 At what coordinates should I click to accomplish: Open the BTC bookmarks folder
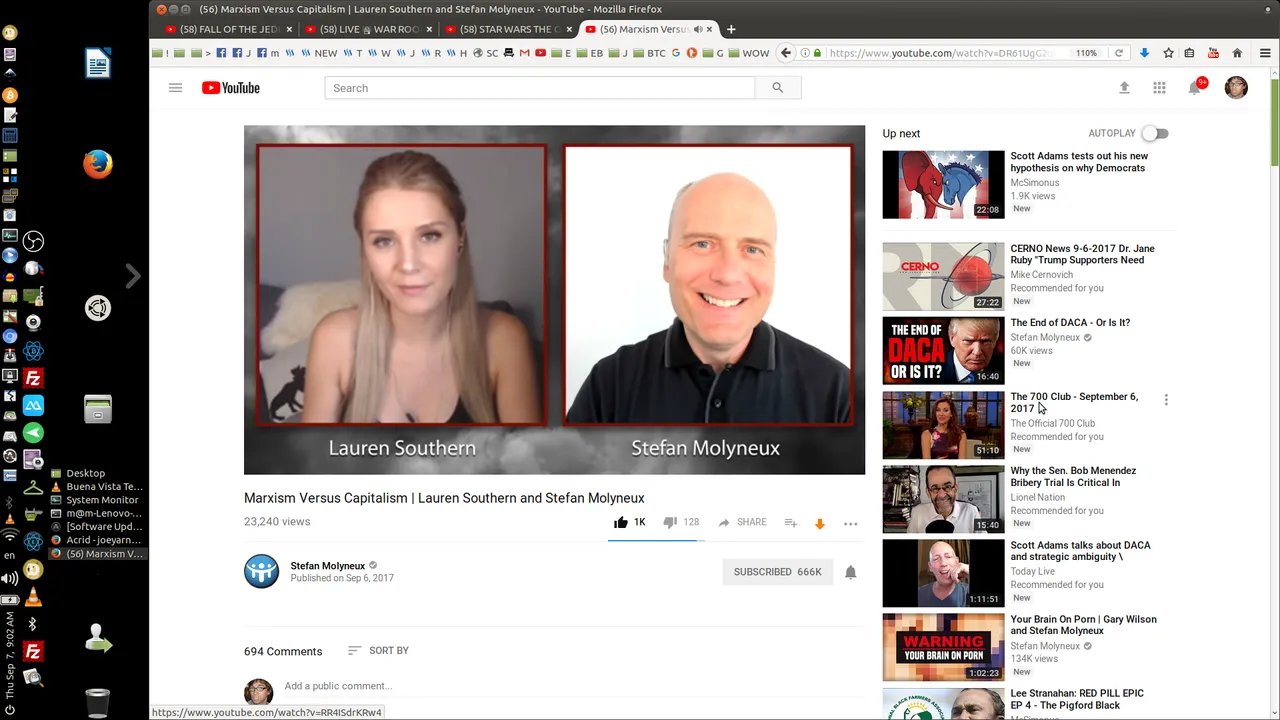649,53
